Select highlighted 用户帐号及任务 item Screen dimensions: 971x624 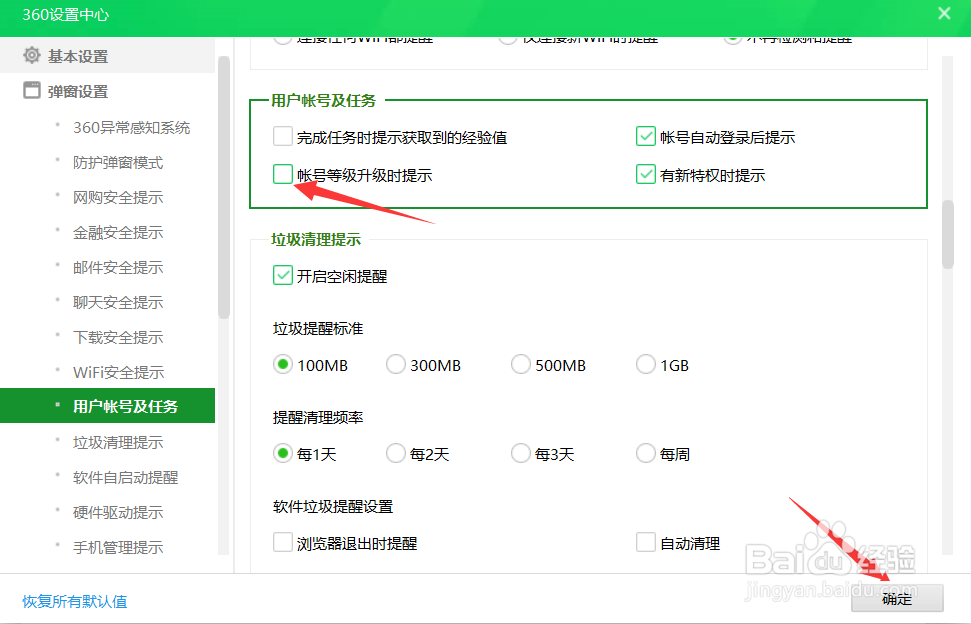[107, 406]
